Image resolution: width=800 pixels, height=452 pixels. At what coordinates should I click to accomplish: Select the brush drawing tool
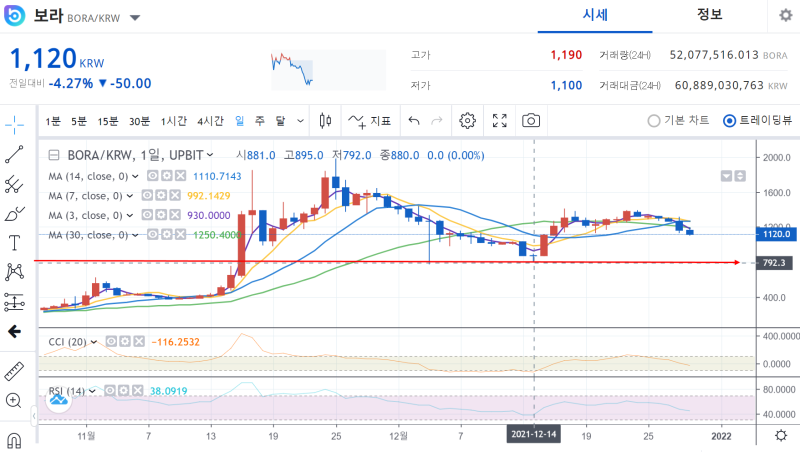(x=14, y=214)
